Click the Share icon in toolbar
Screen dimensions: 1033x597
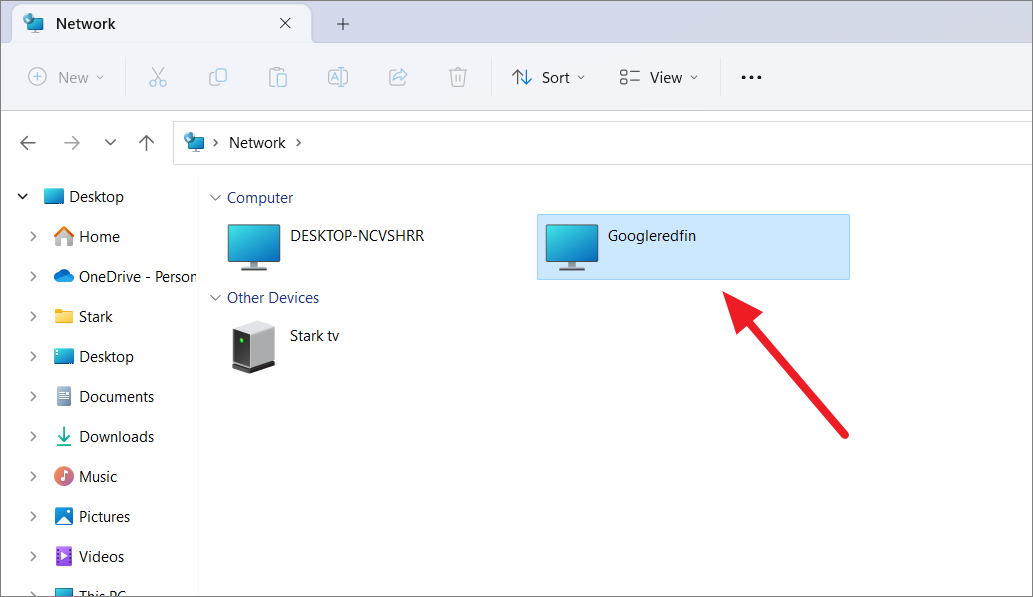point(398,77)
